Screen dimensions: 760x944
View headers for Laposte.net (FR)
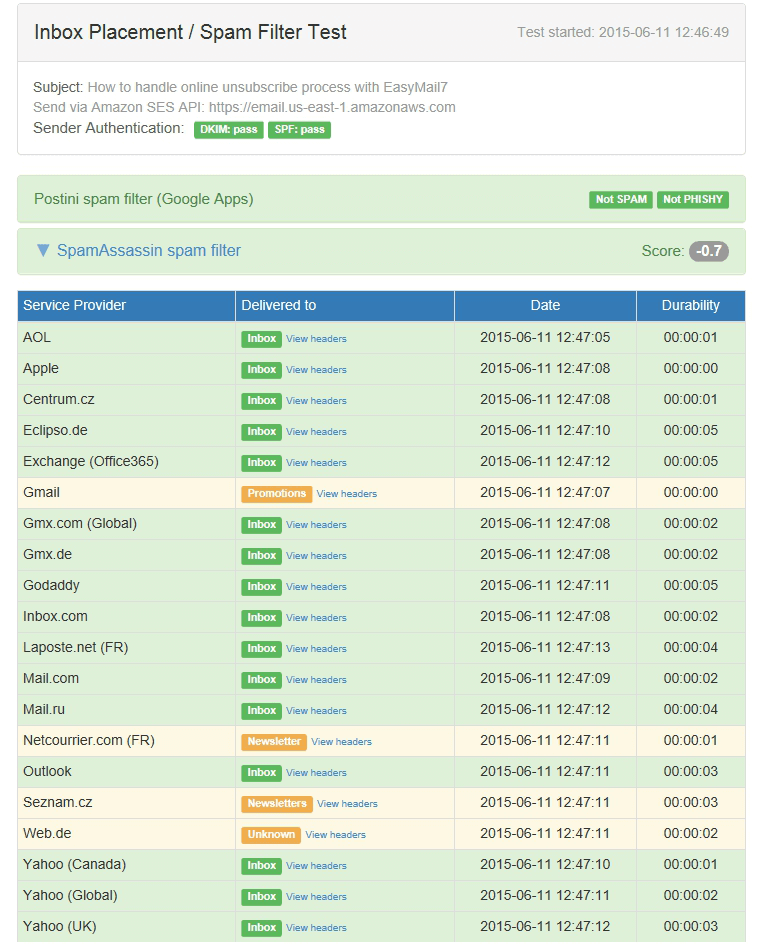point(316,649)
